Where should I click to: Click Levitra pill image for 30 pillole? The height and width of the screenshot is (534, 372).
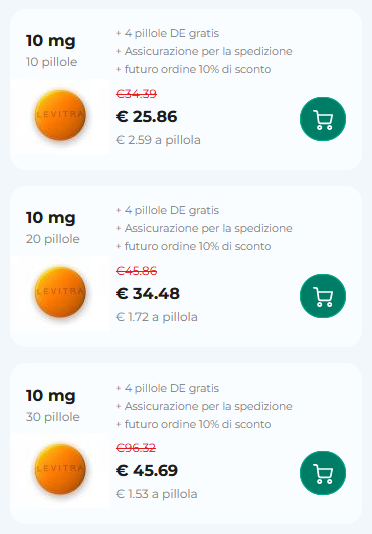pos(60,469)
